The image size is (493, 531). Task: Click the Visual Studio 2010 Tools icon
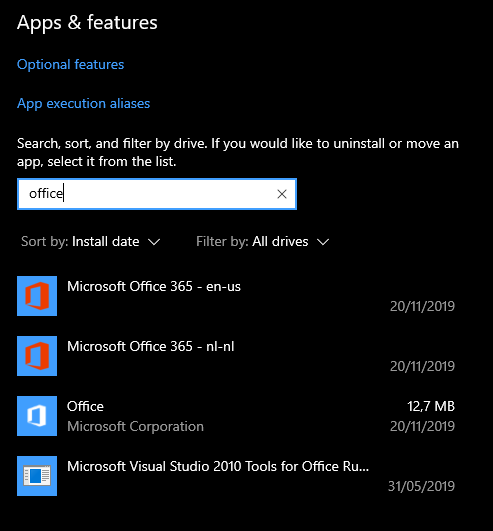pyautogui.click(x=37, y=476)
